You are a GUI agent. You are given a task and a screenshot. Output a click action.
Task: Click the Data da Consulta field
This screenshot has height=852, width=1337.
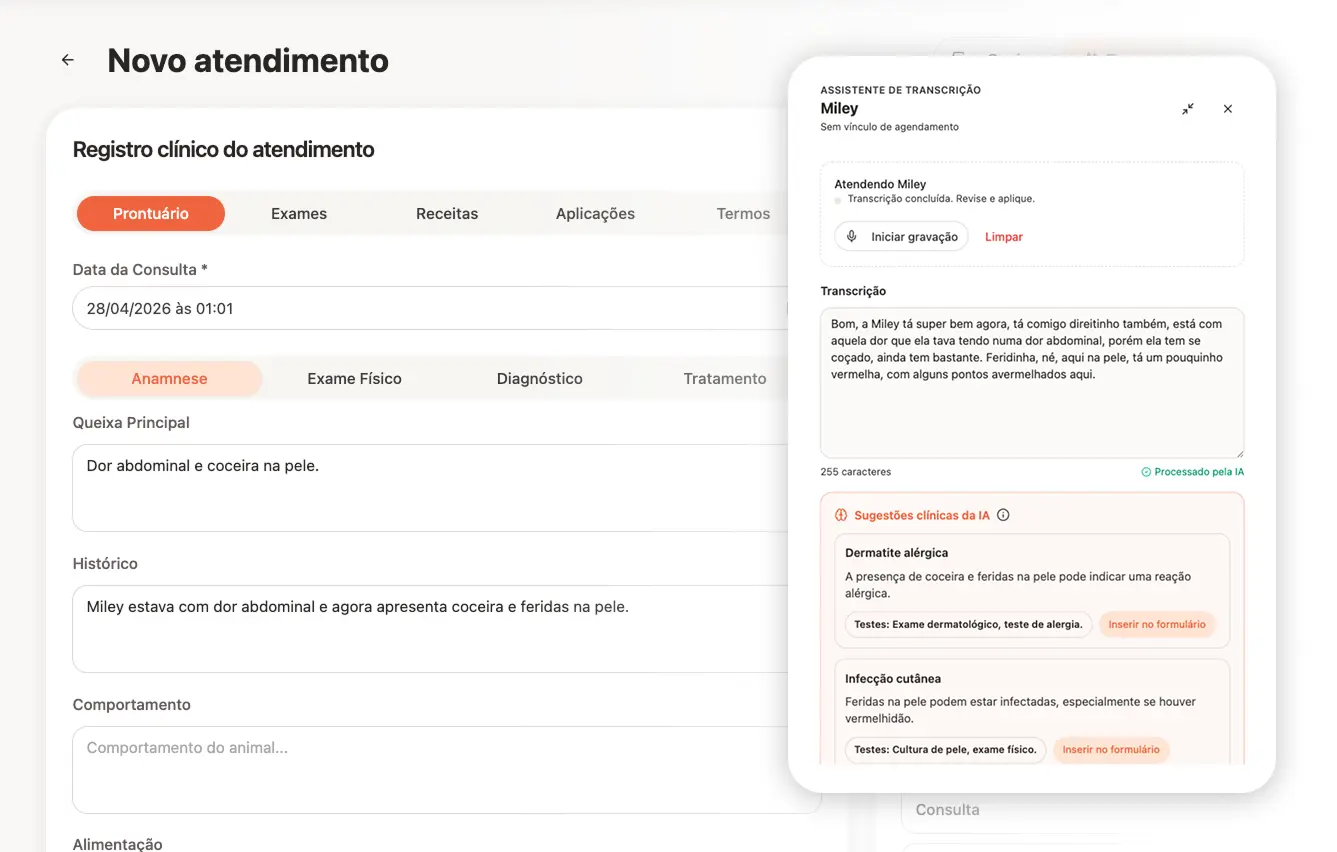pos(430,309)
